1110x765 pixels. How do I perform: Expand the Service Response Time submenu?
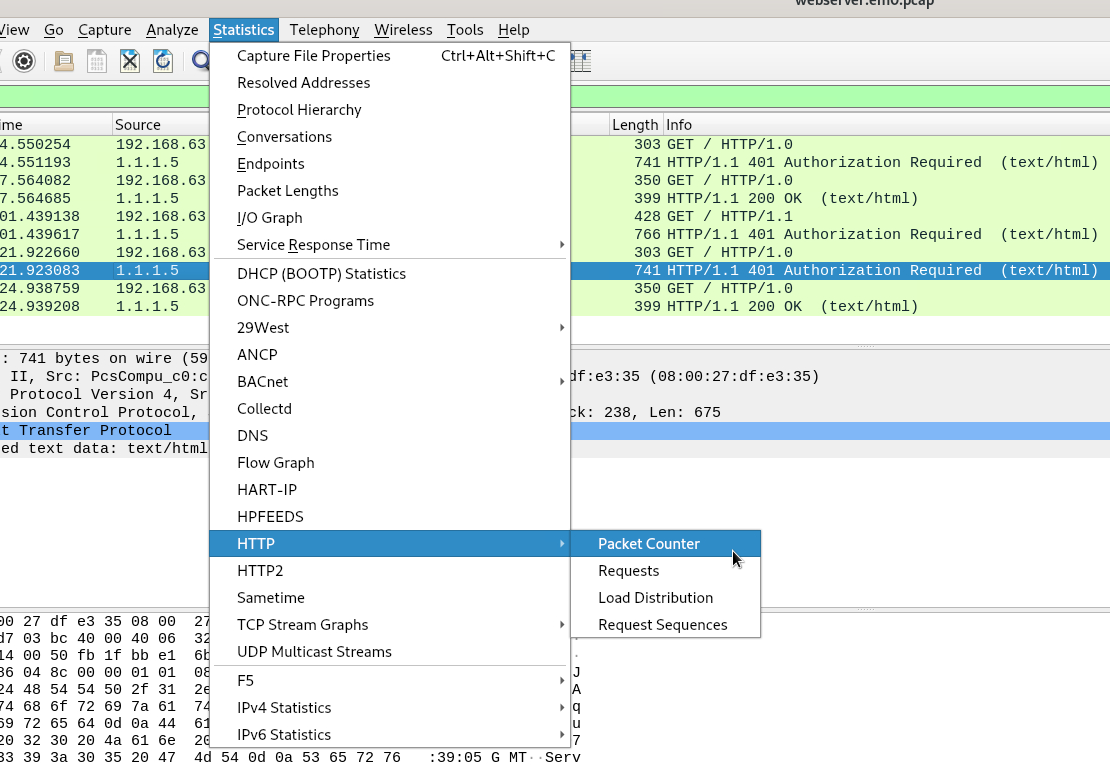tap(313, 245)
